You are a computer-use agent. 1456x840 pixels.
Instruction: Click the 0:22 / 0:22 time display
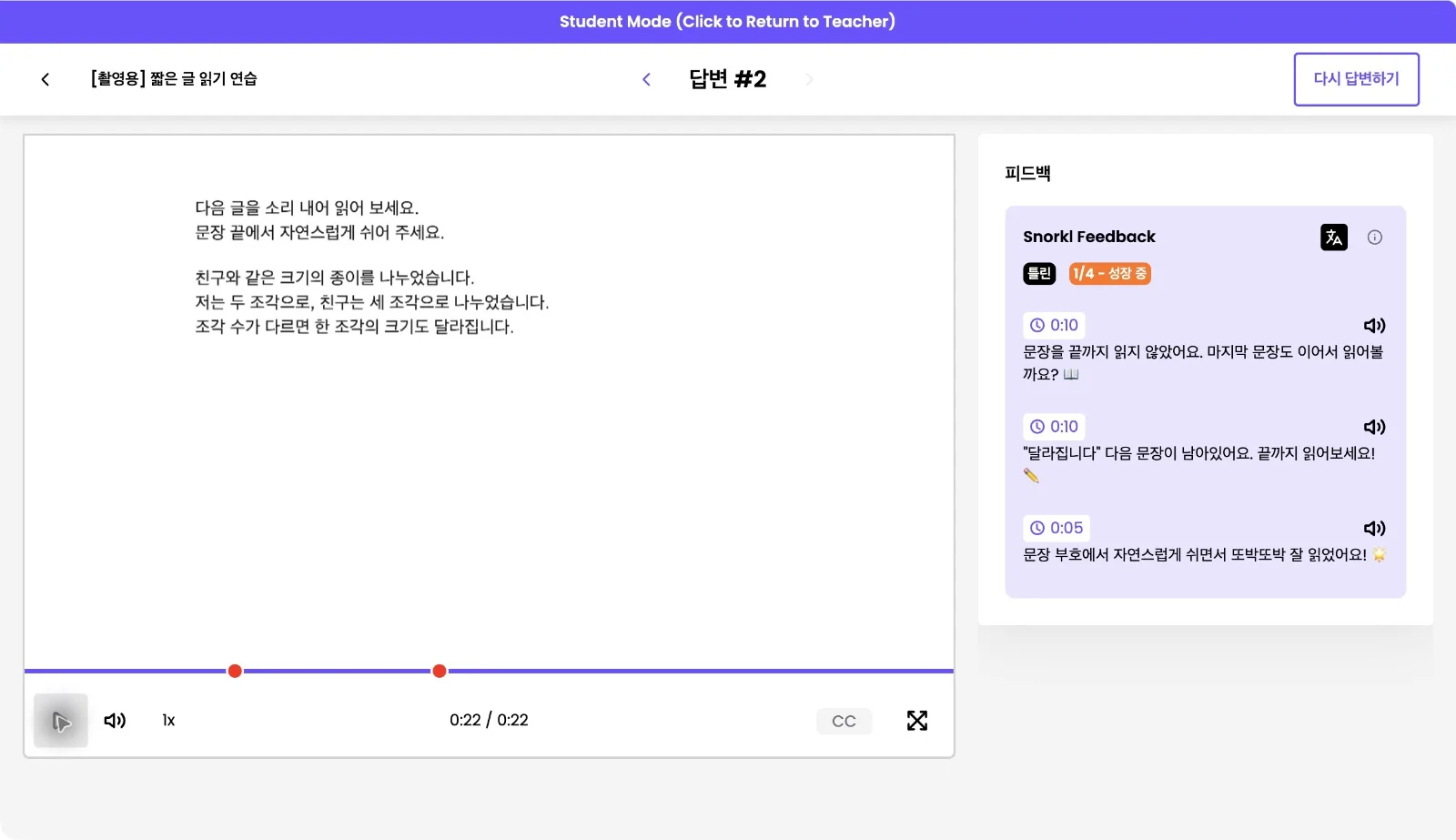pyautogui.click(x=489, y=721)
